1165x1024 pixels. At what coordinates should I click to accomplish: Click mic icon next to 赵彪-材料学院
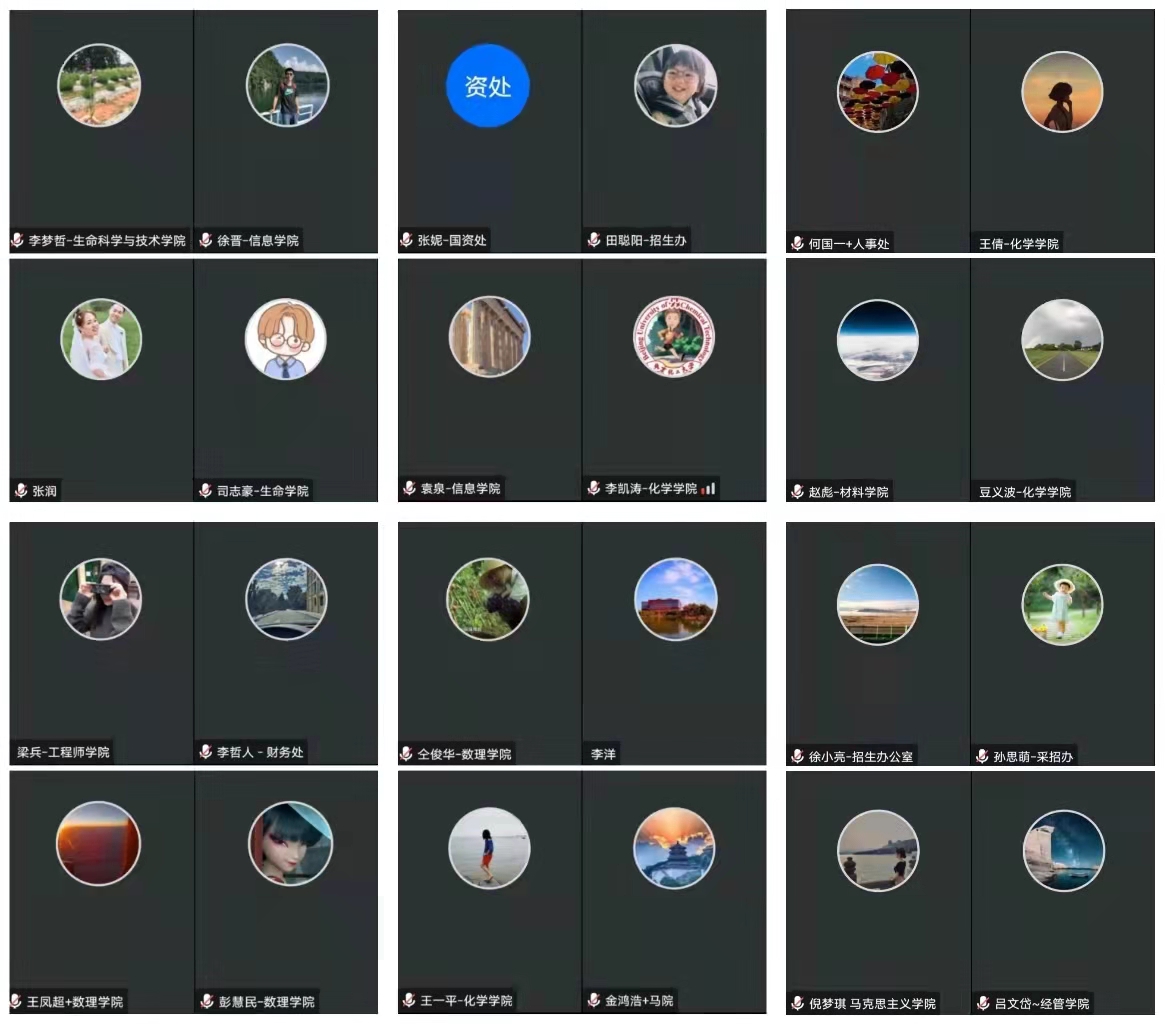[x=797, y=492]
